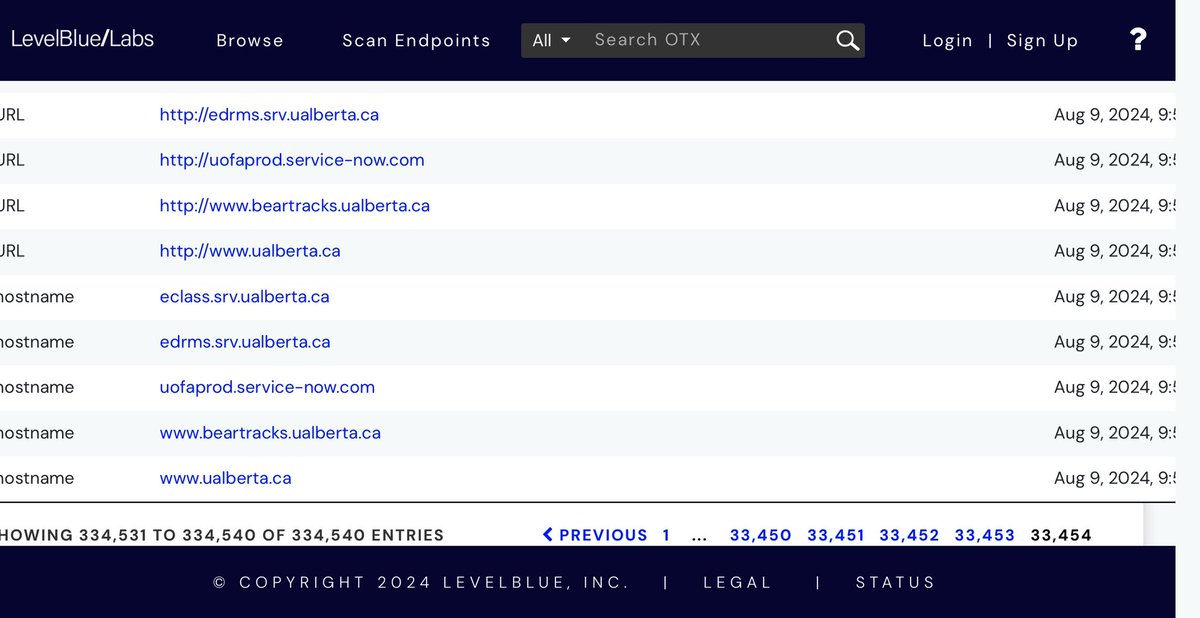Open the Browse menu item
The width and height of the screenshot is (1200, 618).
tap(250, 41)
